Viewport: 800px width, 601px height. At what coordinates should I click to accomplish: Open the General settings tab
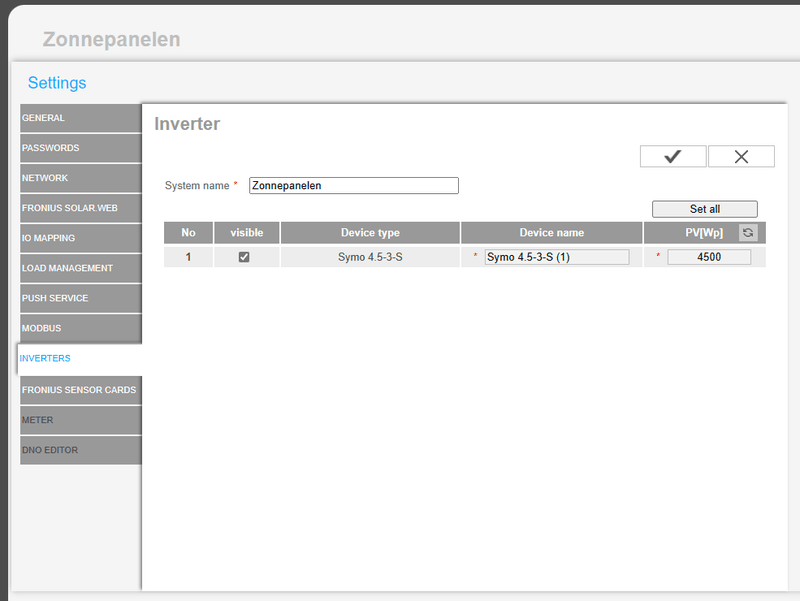pyautogui.click(x=81, y=118)
